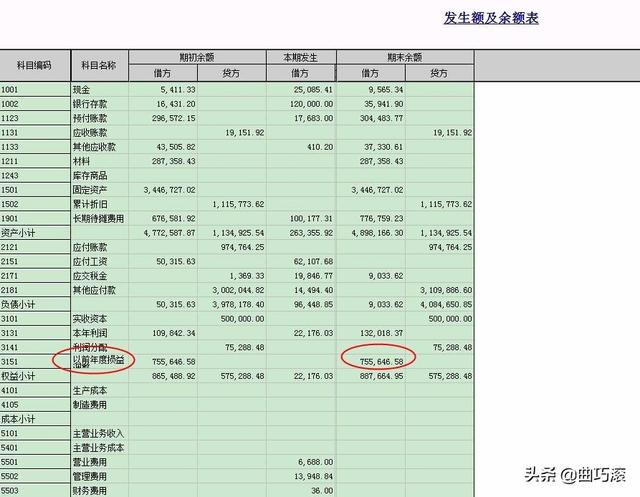Click the 期初余额 header cell
This screenshot has height=497, width=640.
tap(197, 58)
